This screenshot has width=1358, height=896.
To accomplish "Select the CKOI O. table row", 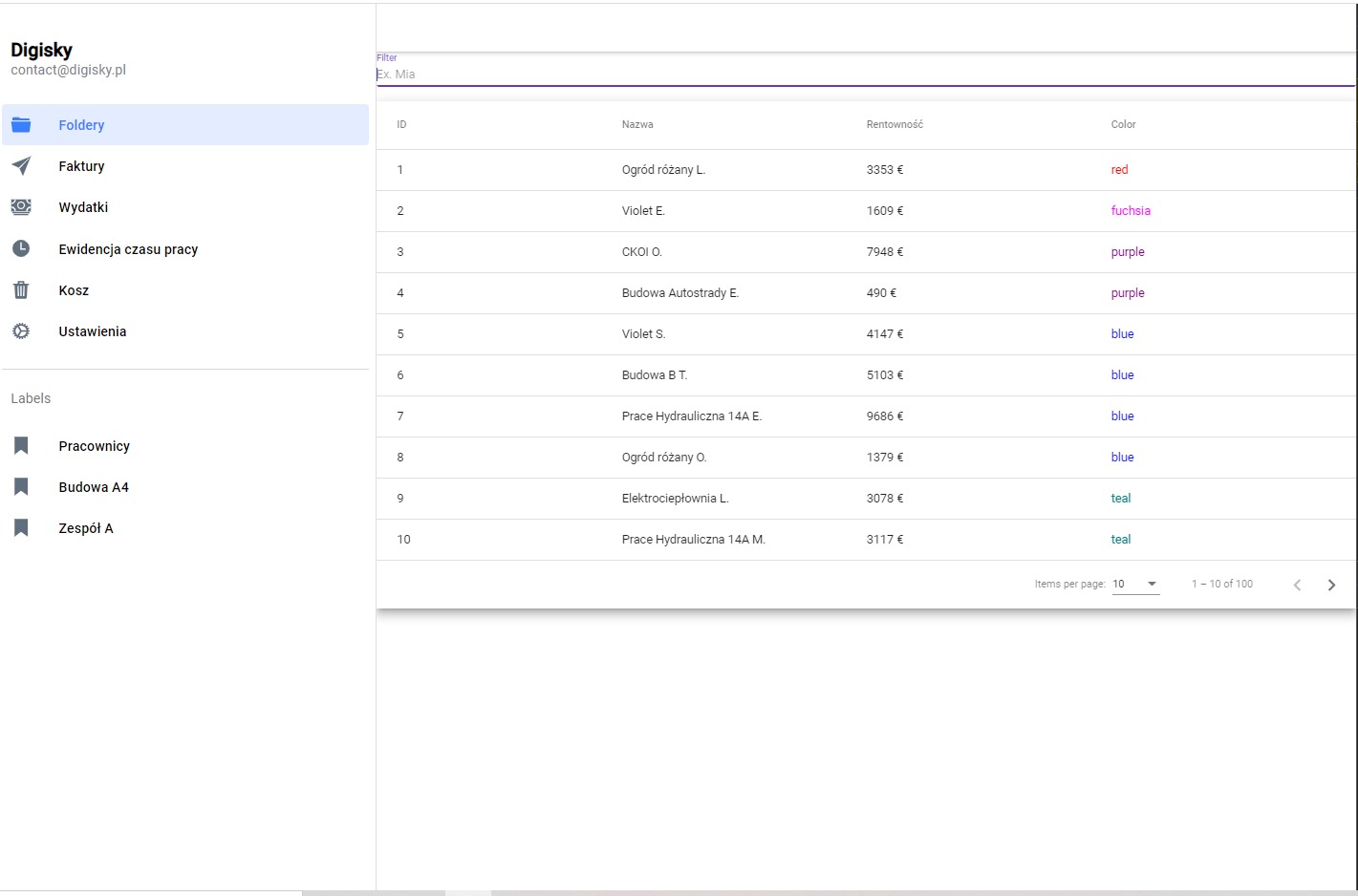I will tap(642, 252).
